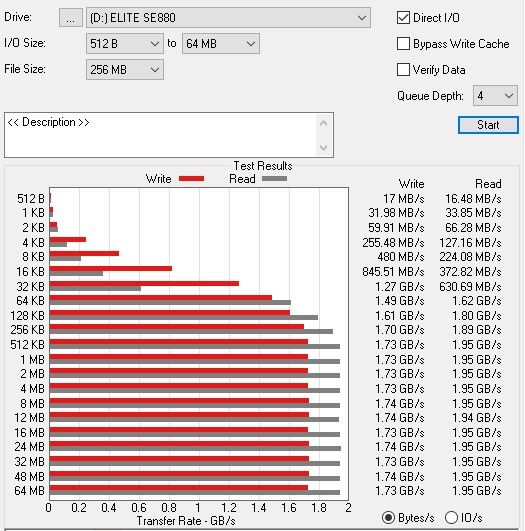The height and width of the screenshot is (531, 525).
Task: Click the 32 KB write value 1.27 GB/s
Action: pyautogui.click(x=400, y=287)
